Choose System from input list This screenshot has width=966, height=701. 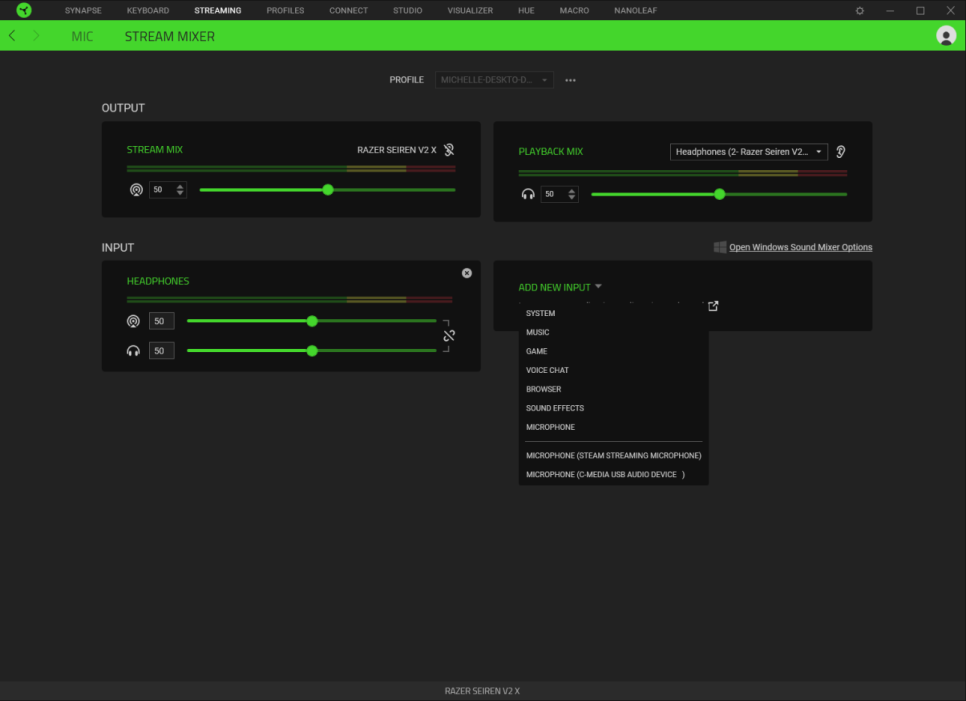point(613,314)
